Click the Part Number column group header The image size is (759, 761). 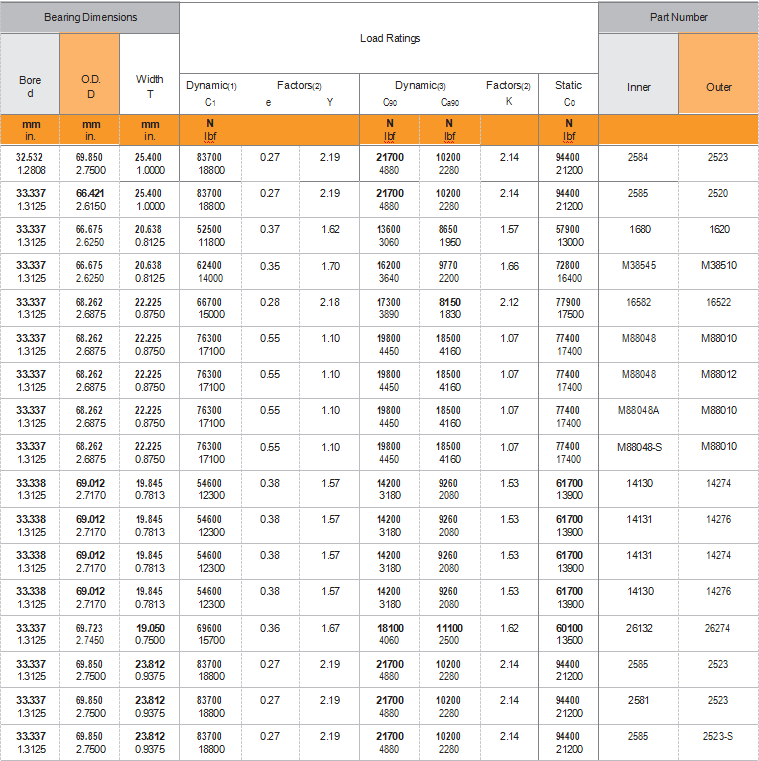[x=678, y=17]
